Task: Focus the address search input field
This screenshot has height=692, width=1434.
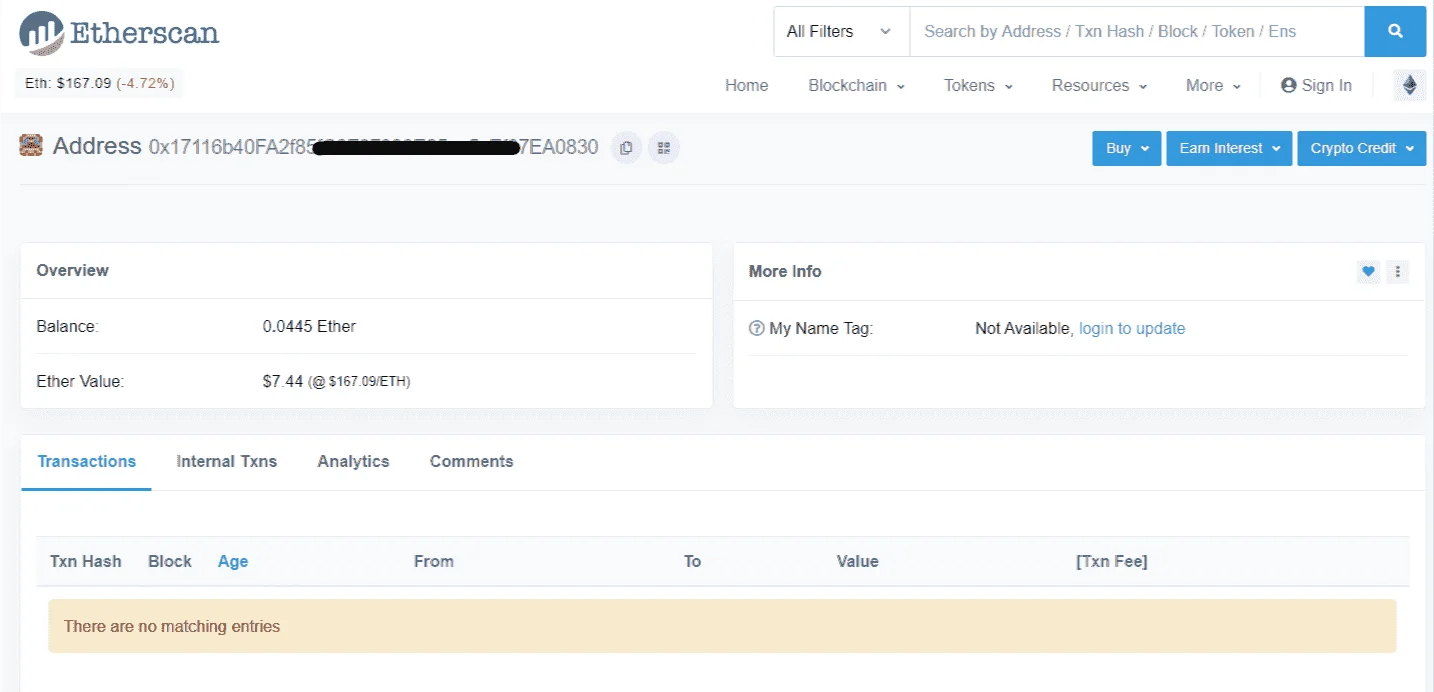Action: 1137,32
